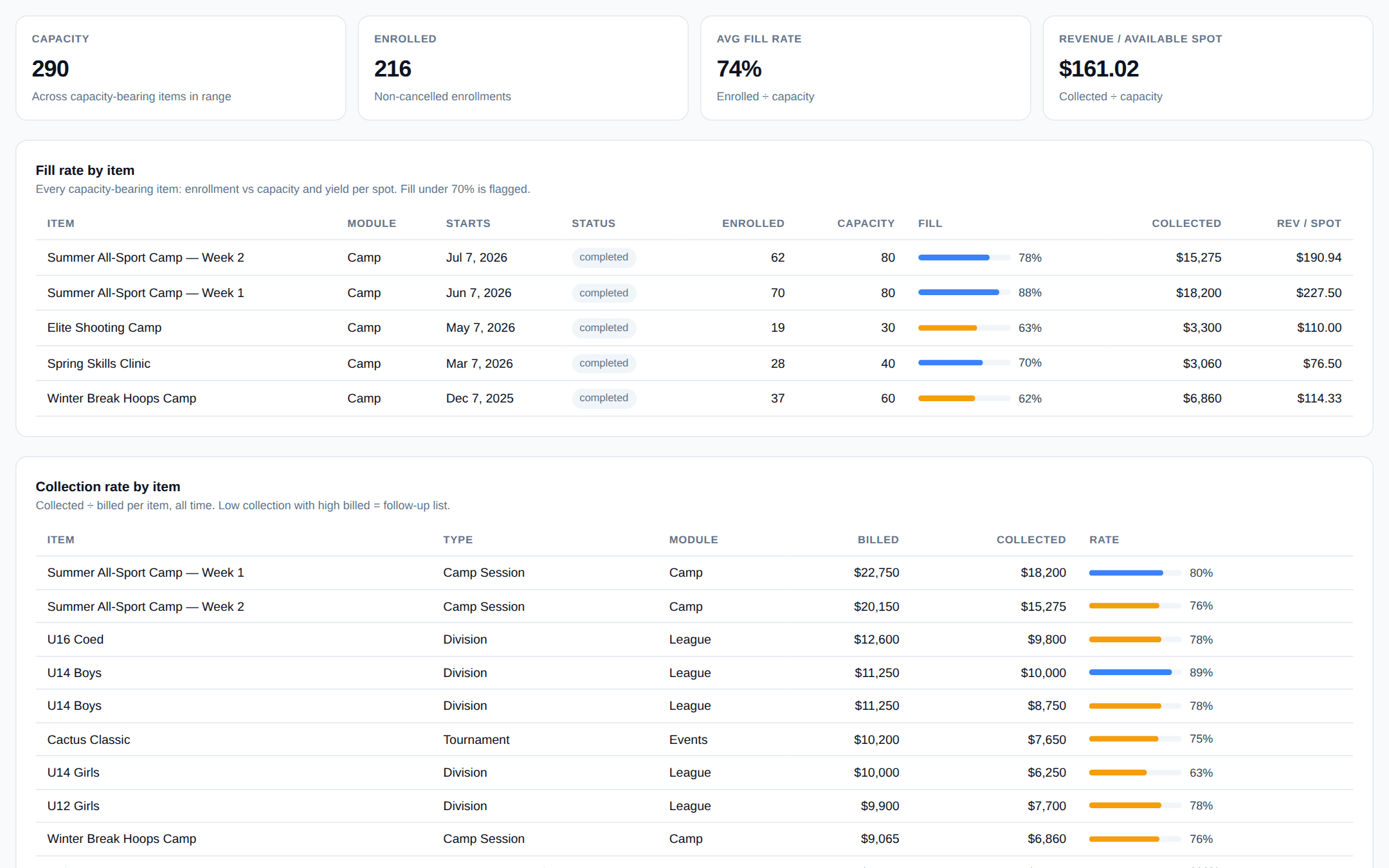Click the 89% rate bar for U14 Boys
The image size is (1389, 868).
1135,673
